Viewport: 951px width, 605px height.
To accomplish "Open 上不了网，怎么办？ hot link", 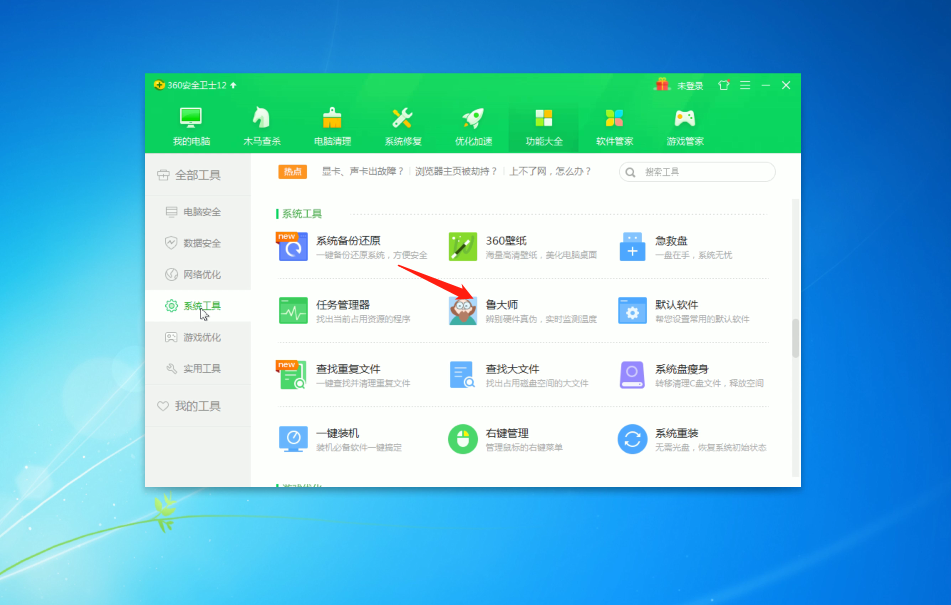I will [x=550, y=172].
